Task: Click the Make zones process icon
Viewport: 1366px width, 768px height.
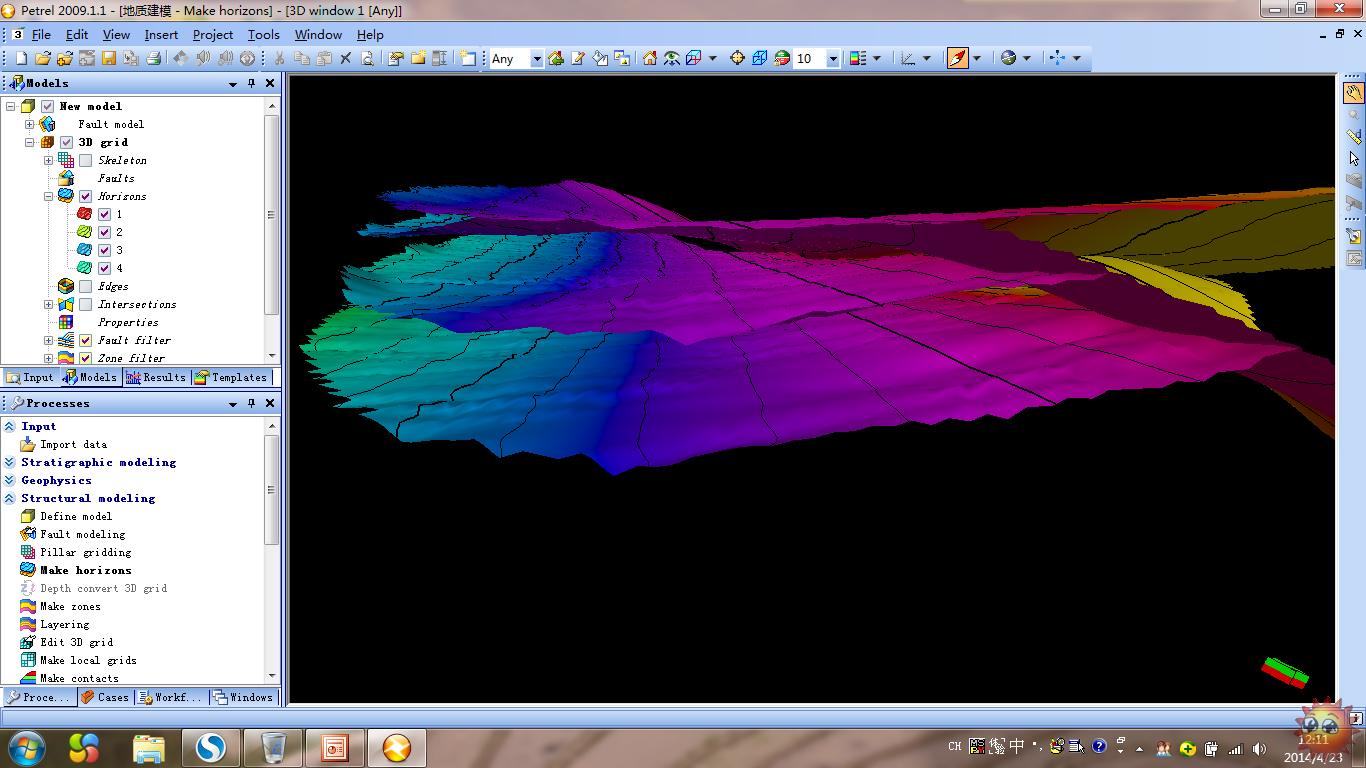Action: pyautogui.click(x=28, y=606)
